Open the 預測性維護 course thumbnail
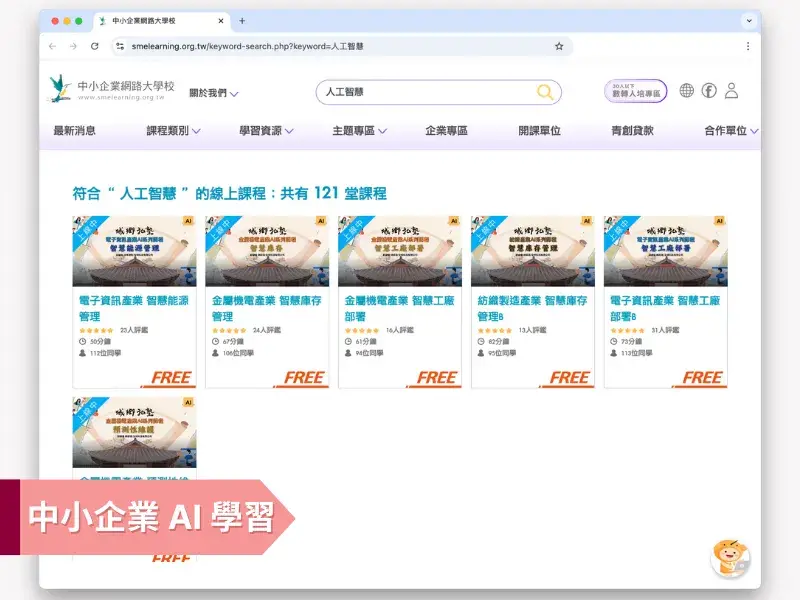 click(134, 432)
